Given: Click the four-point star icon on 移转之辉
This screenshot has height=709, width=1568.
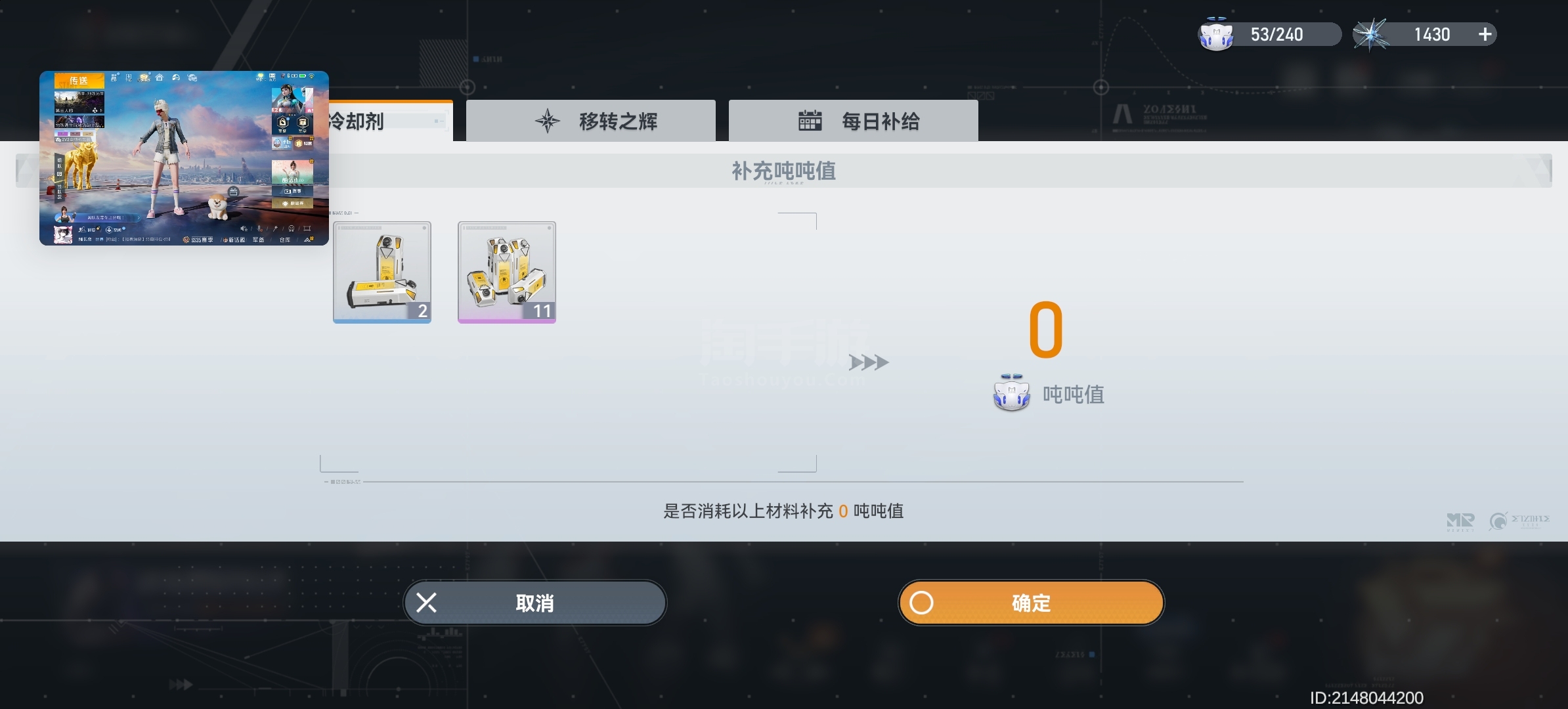Looking at the screenshot, I should 548,121.
